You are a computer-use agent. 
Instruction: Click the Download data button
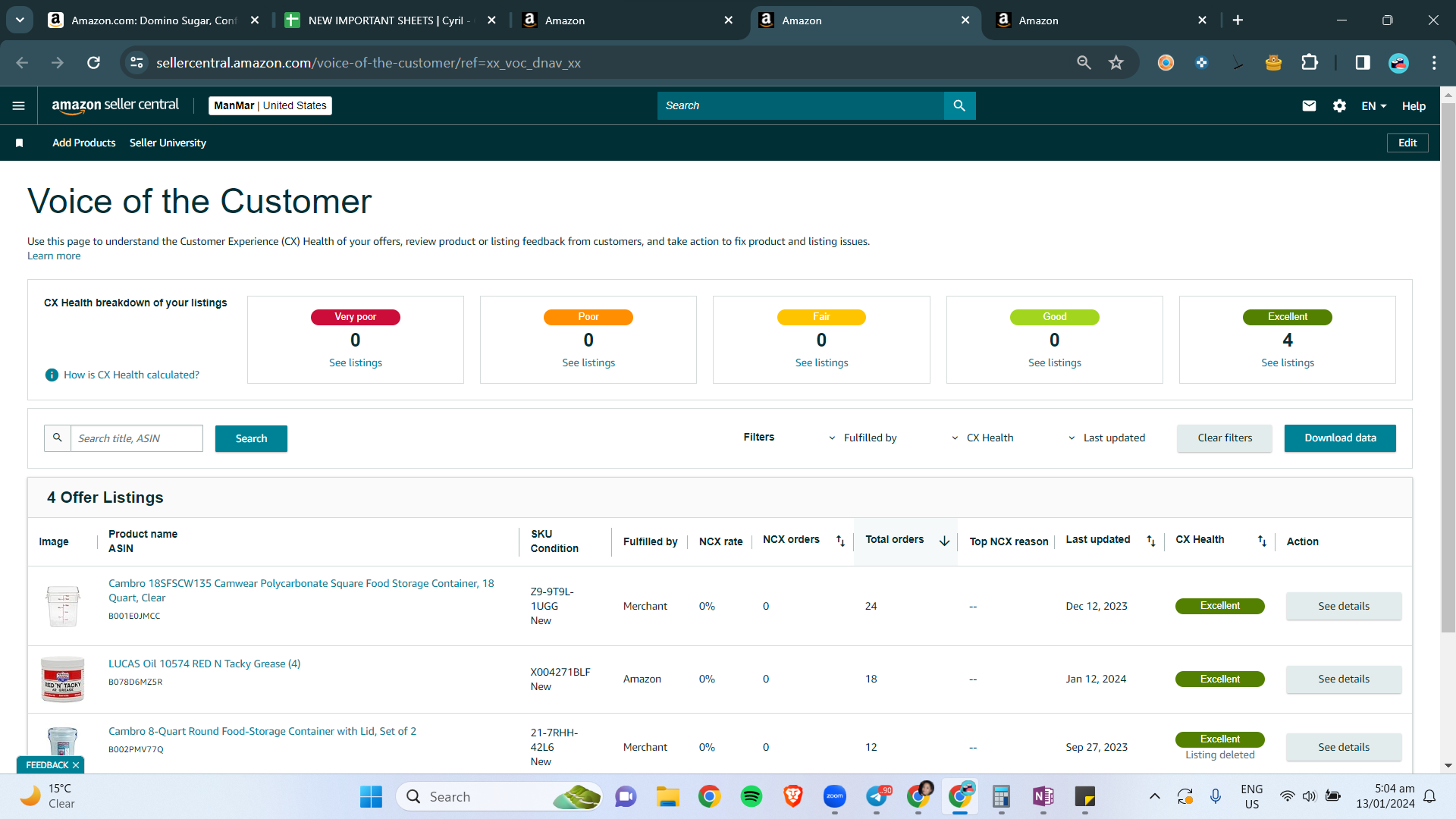coord(1340,438)
